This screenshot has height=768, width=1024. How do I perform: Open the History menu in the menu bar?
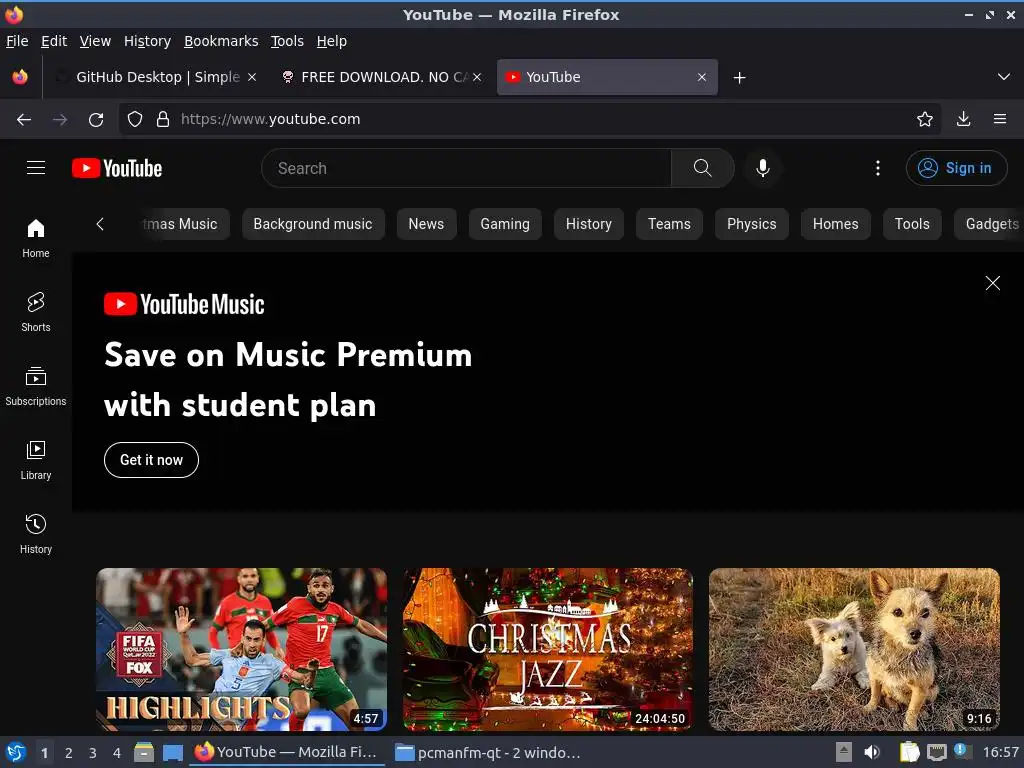click(x=147, y=41)
